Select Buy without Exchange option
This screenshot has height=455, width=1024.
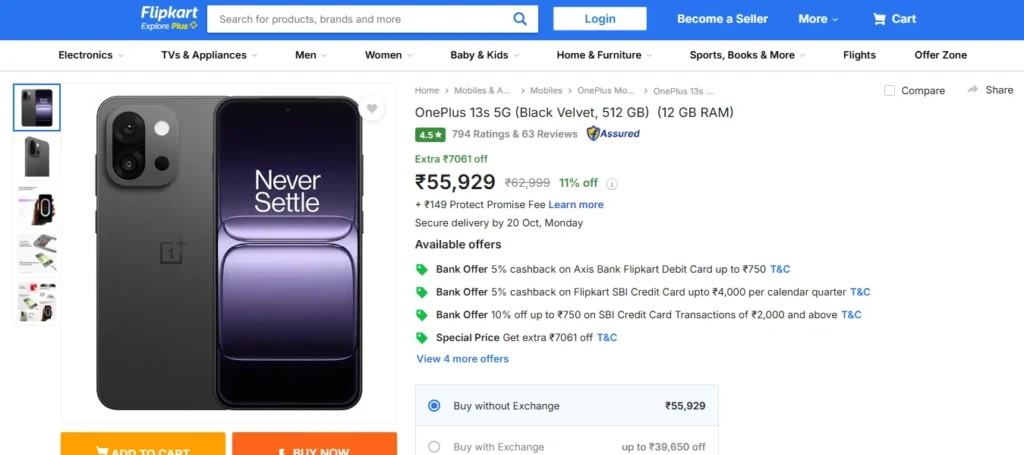point(434,406)
